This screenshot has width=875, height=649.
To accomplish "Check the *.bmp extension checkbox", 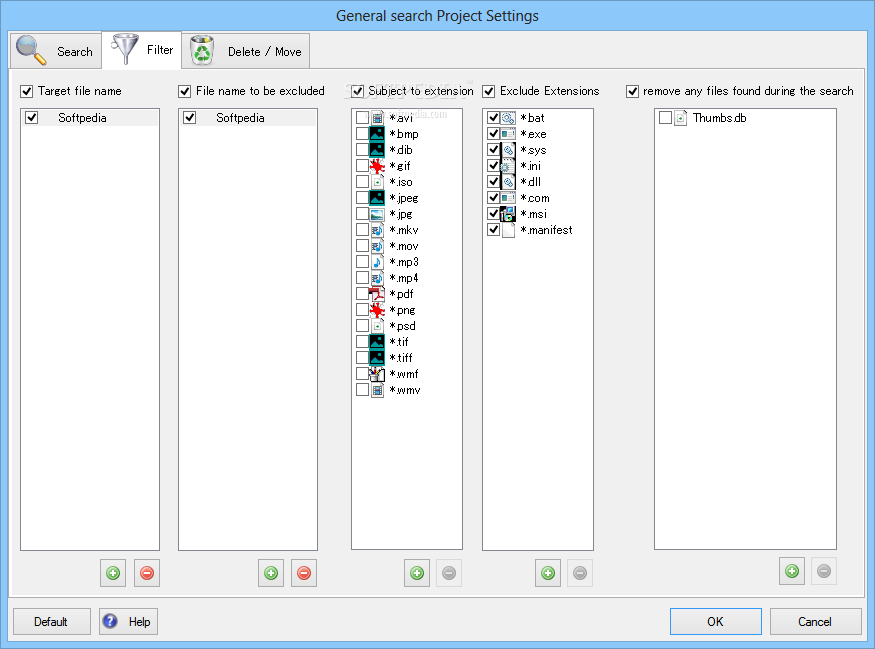I will click(362, 134).
